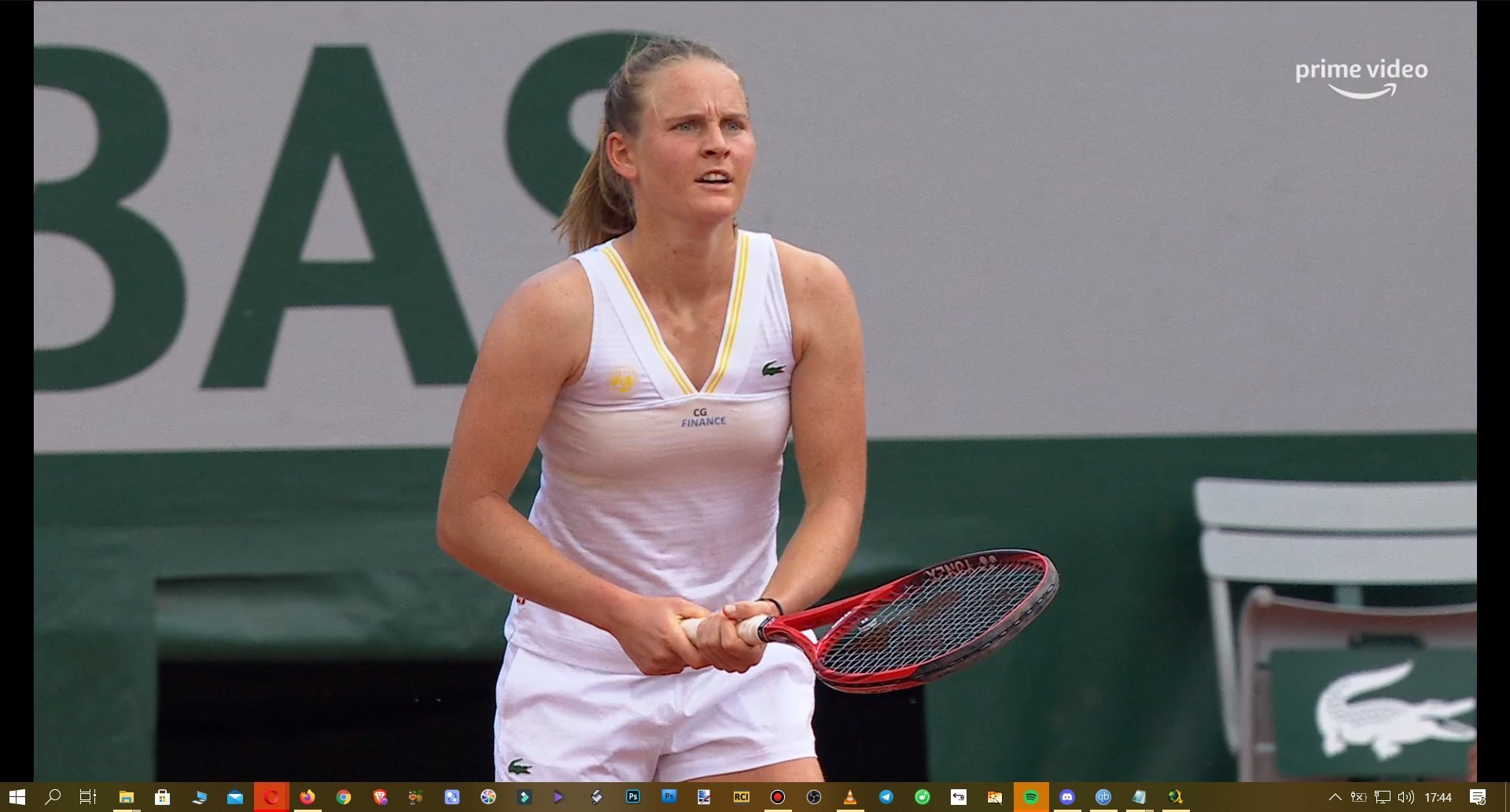
Task: Open the colorful pinwheel app icon
Action: (x=488, y=797)
